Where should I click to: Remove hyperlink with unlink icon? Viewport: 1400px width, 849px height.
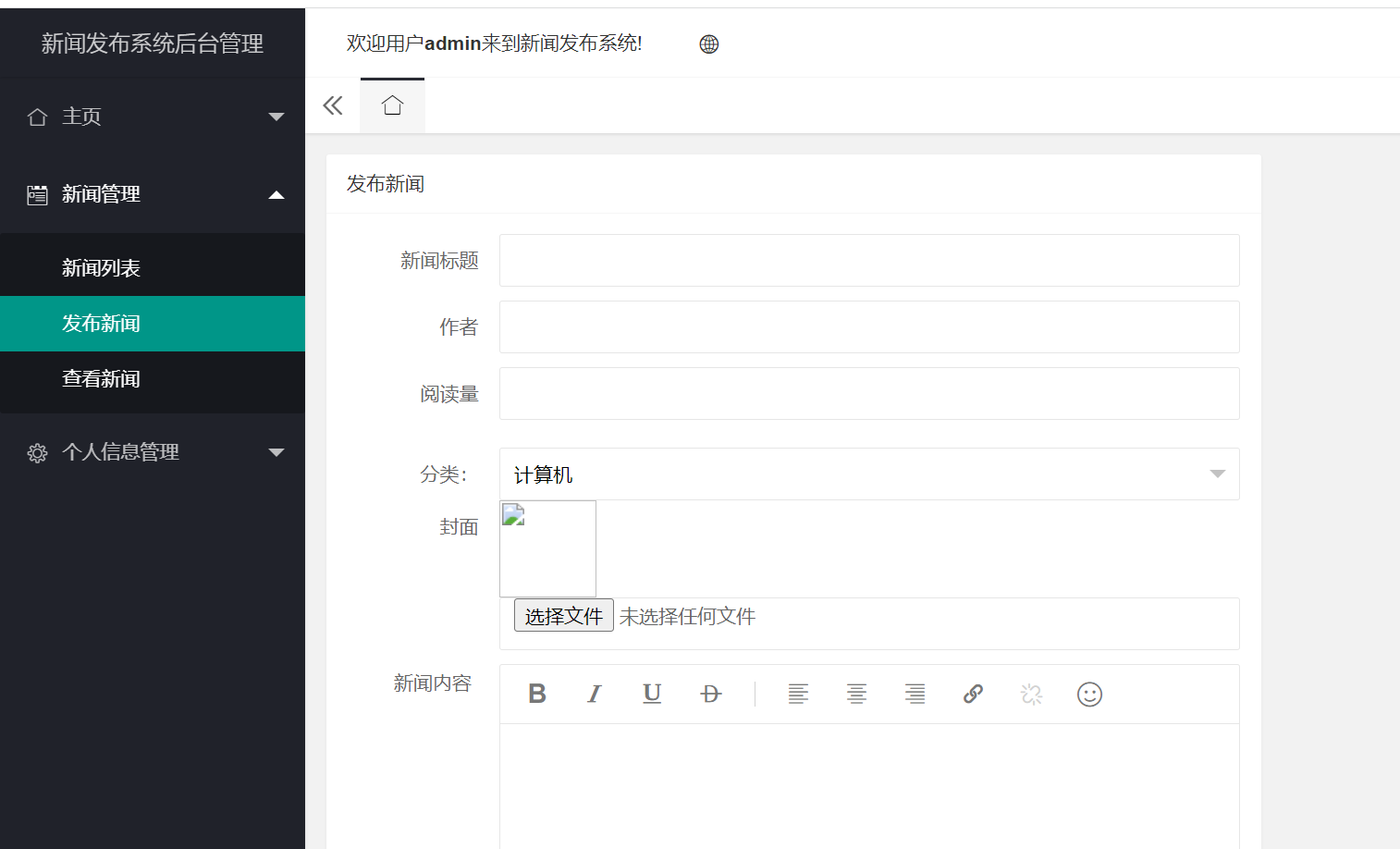[x=1031, y=694]
